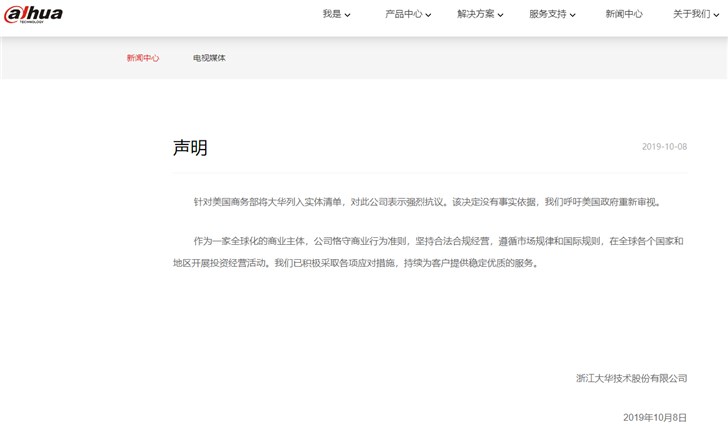This screenshot has height=428, width=728.
Task: Click the 声明 article title
Action: point(190,148)
